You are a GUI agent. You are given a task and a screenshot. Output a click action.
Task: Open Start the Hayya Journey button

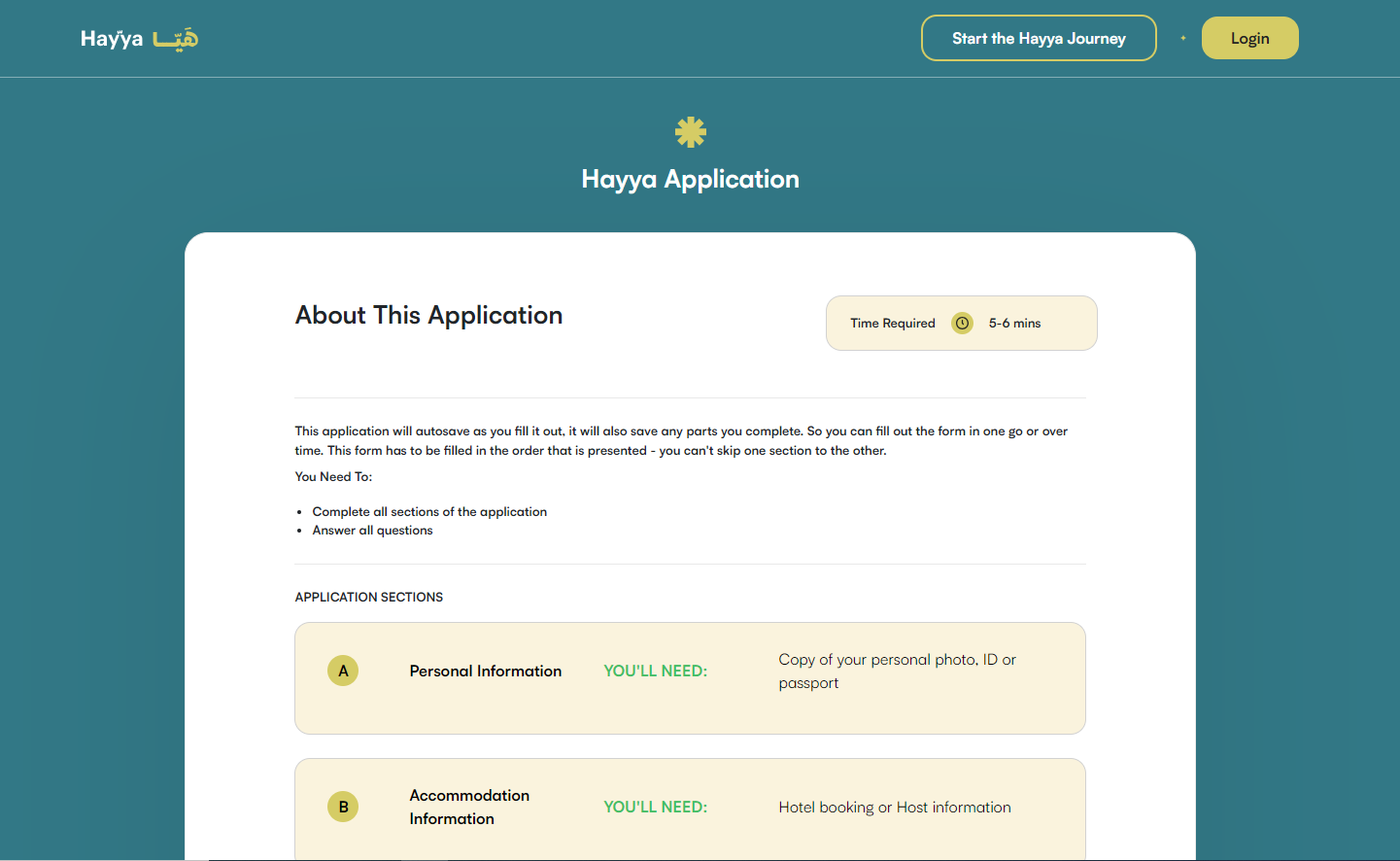coord(1039,38)
